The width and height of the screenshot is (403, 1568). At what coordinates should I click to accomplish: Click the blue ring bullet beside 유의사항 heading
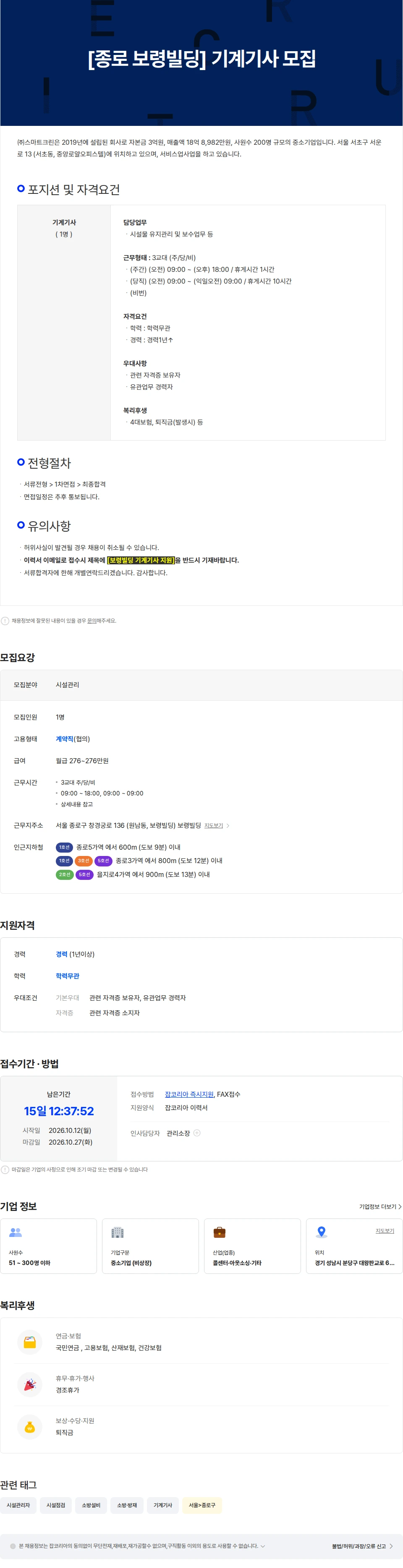(x=21, y=525)
